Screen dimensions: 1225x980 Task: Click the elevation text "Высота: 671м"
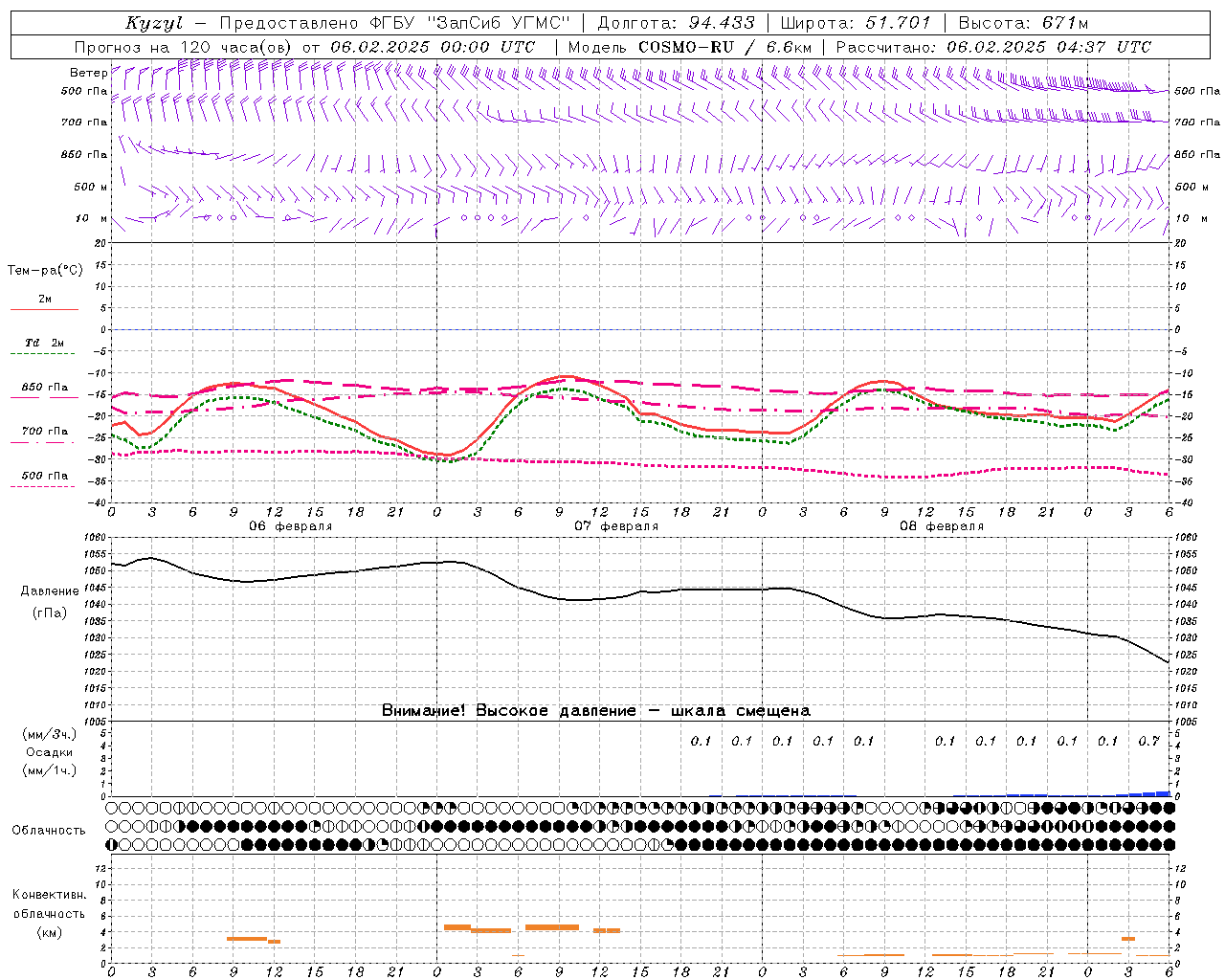click(x=1023, y=23)
